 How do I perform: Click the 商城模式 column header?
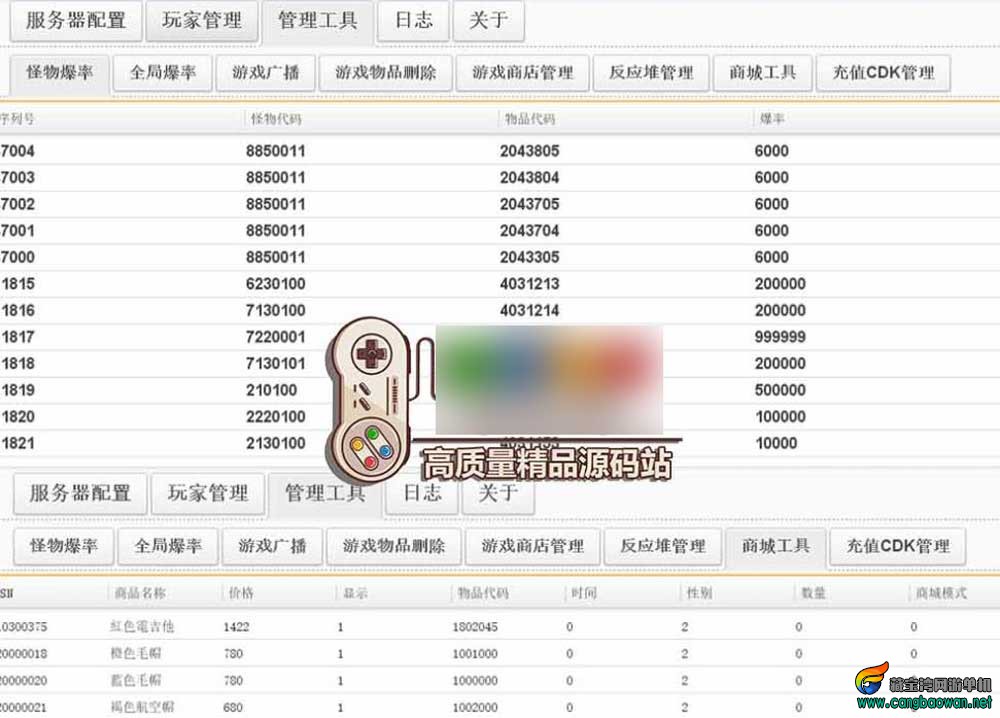940,593
